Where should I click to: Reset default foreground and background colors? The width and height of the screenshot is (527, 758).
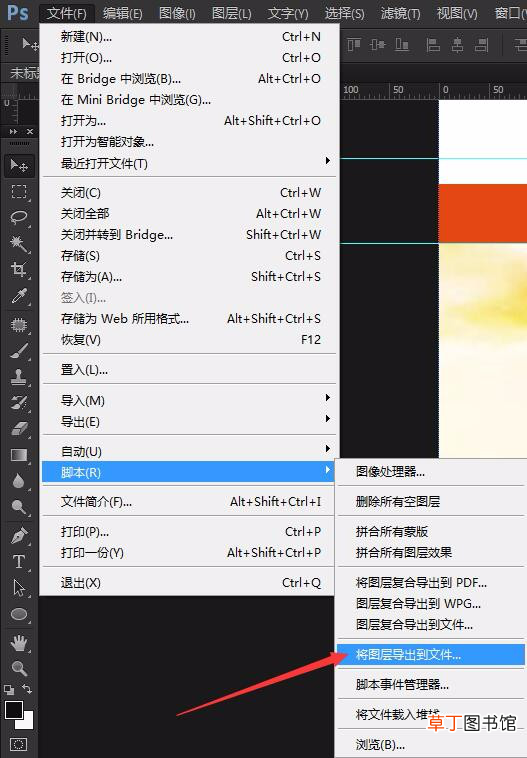pyautogui.click(x=9, y=690)
